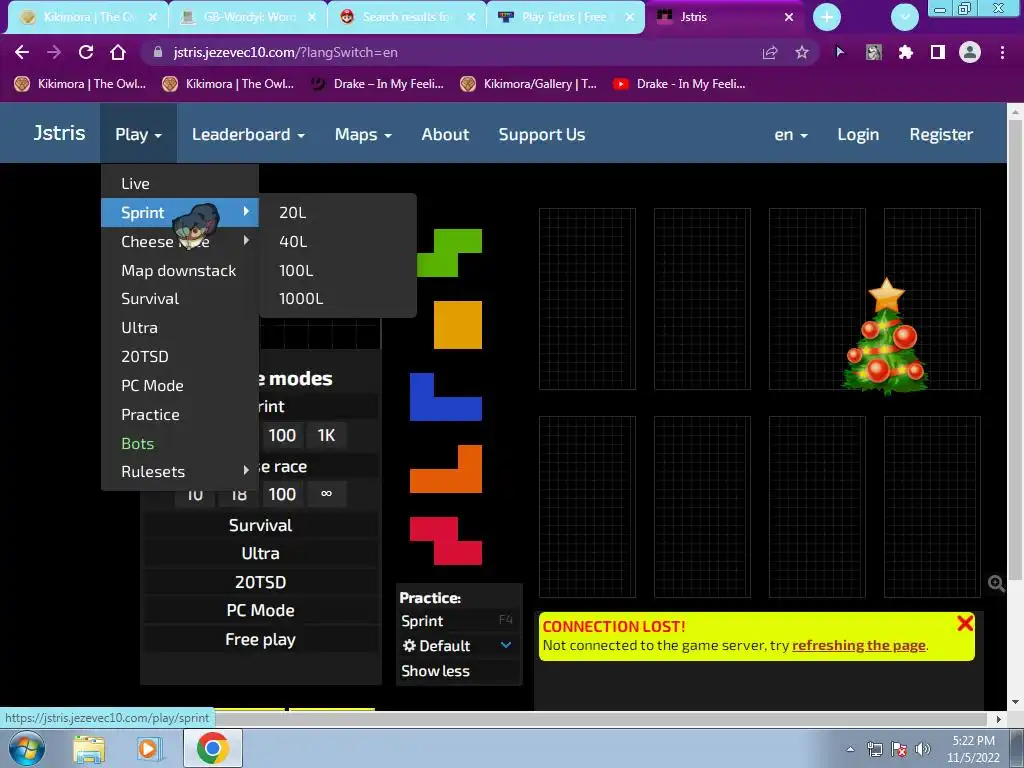Open volume control in system tray
Image resolution: width=1024 pixels, height=768 pixels.
pyautogui.click(x=923, y=749)
